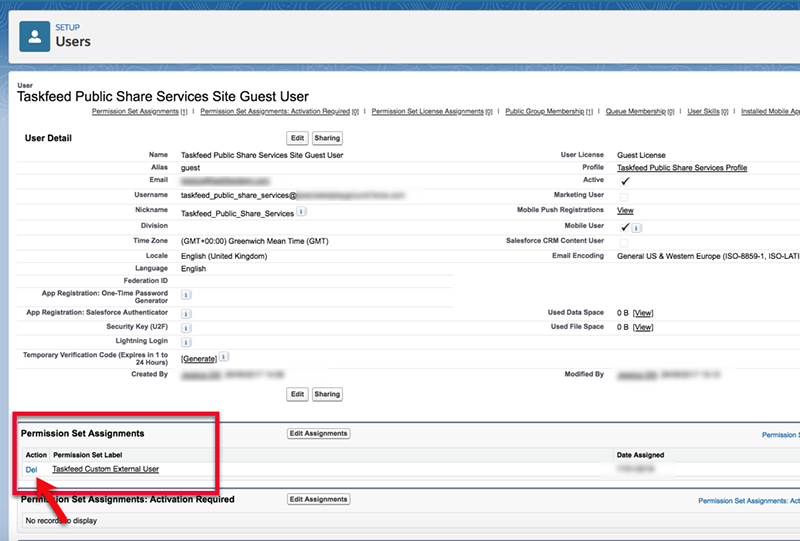Open info icon for One-Time Password Generator
Viewport: 800px width, 541px height.
point(186,294)
